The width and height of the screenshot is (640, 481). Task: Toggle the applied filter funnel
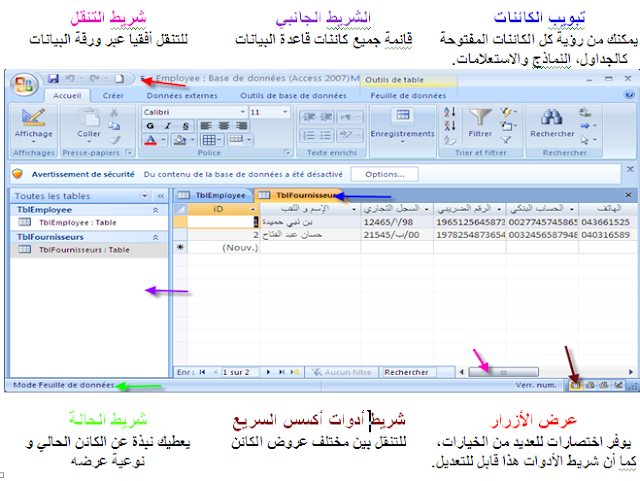tap(506, 140)
